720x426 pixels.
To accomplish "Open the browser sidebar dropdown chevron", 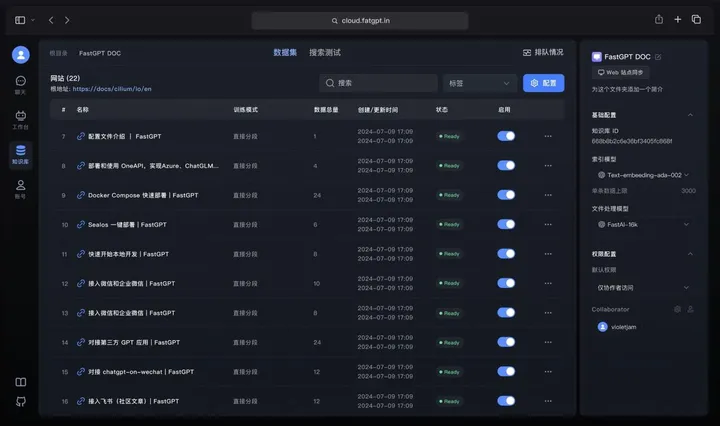I will 33,20.
